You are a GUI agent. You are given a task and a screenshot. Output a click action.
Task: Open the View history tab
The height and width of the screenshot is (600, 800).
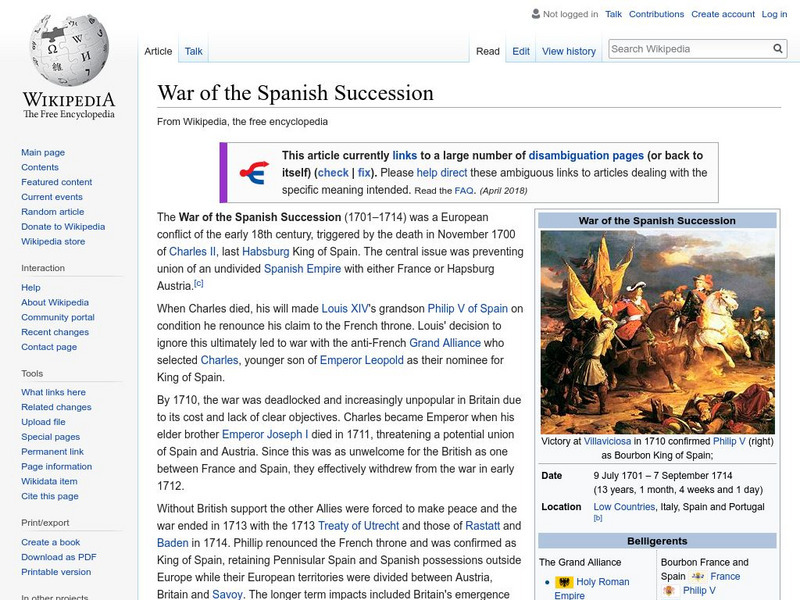click(x=569, y=50)
